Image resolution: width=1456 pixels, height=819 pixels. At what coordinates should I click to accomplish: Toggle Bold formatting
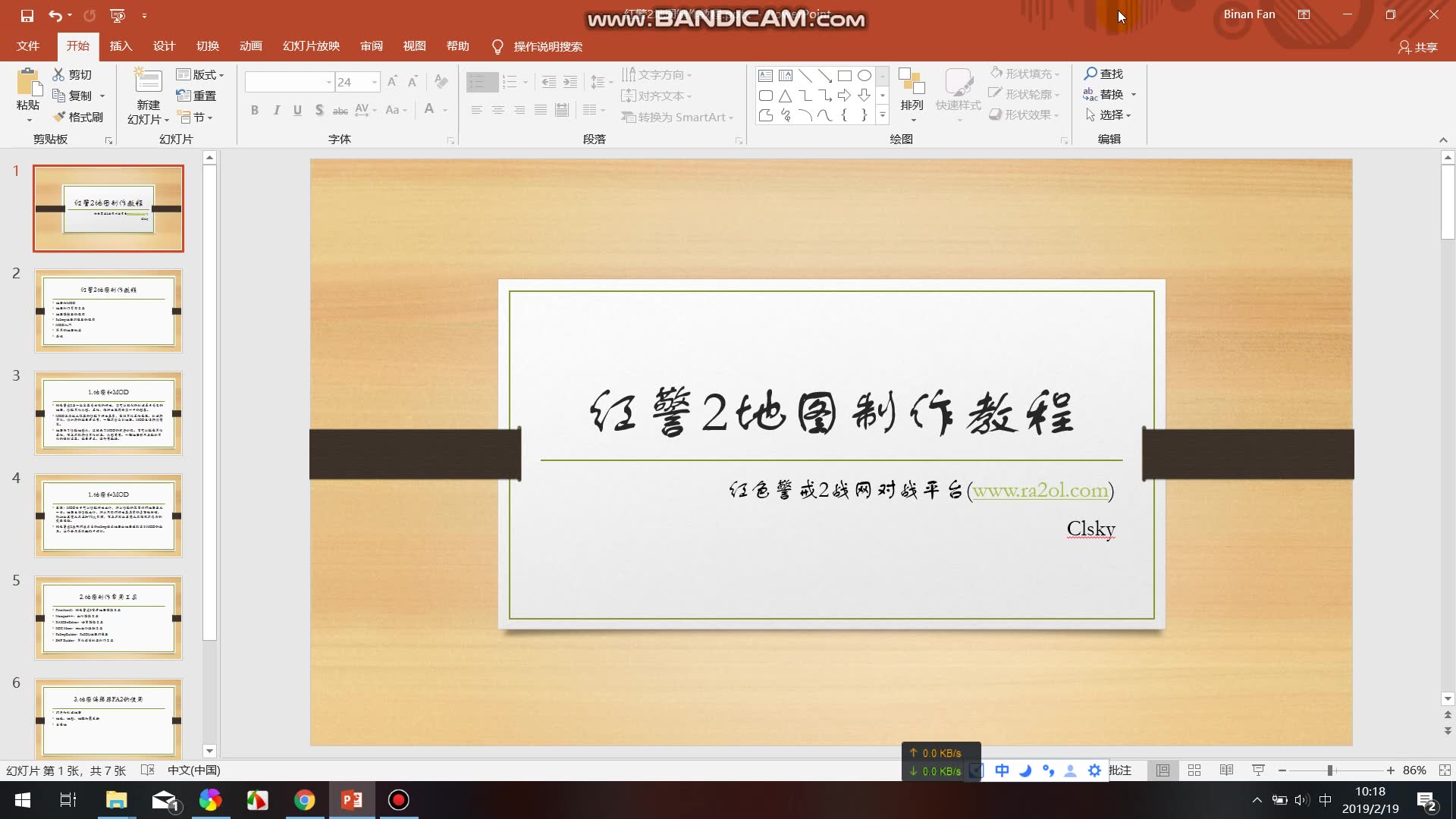(255, 111)
